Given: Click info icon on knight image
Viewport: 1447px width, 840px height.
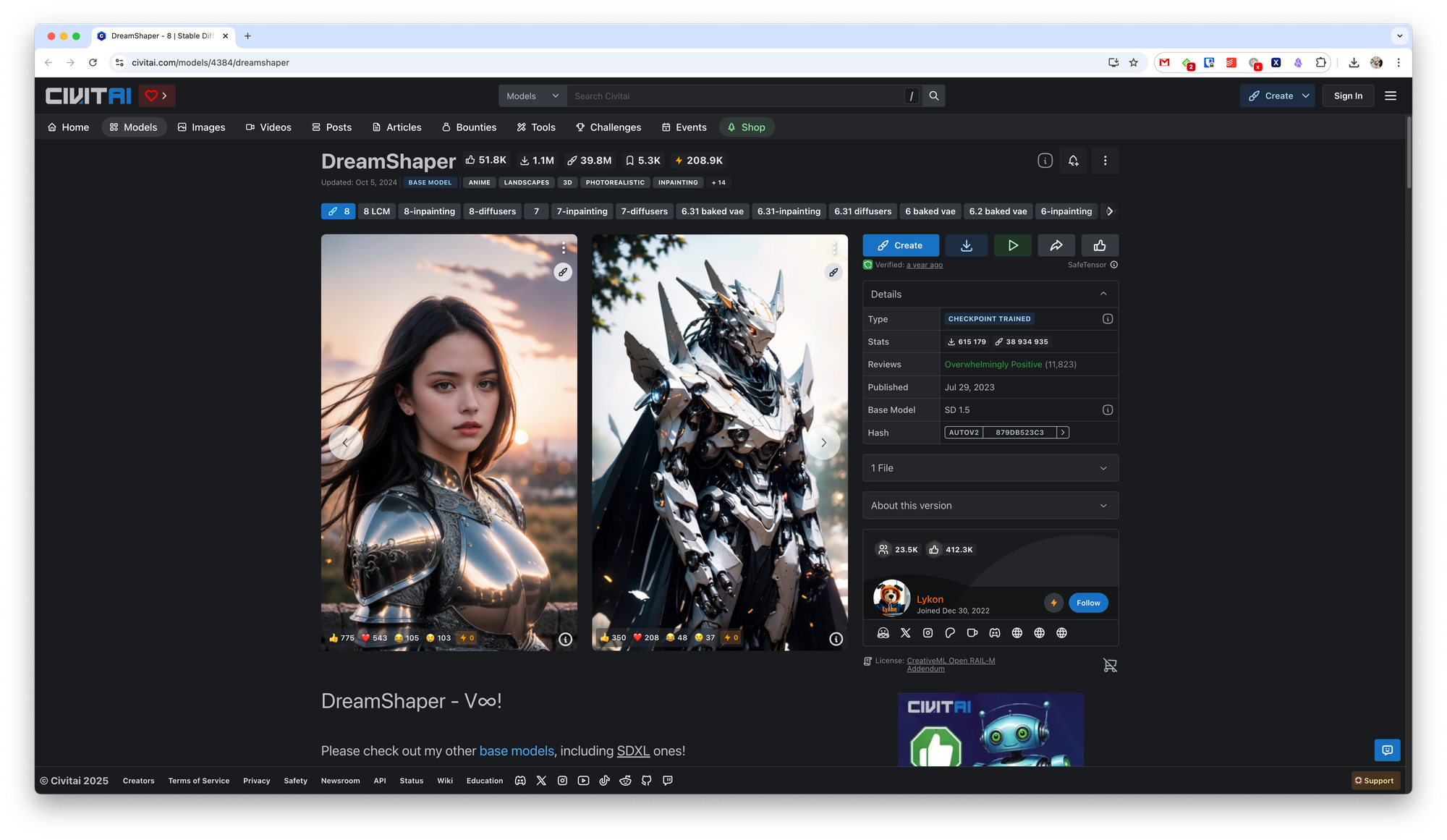Looking at the screenshot, I should [x=565, y=639].
